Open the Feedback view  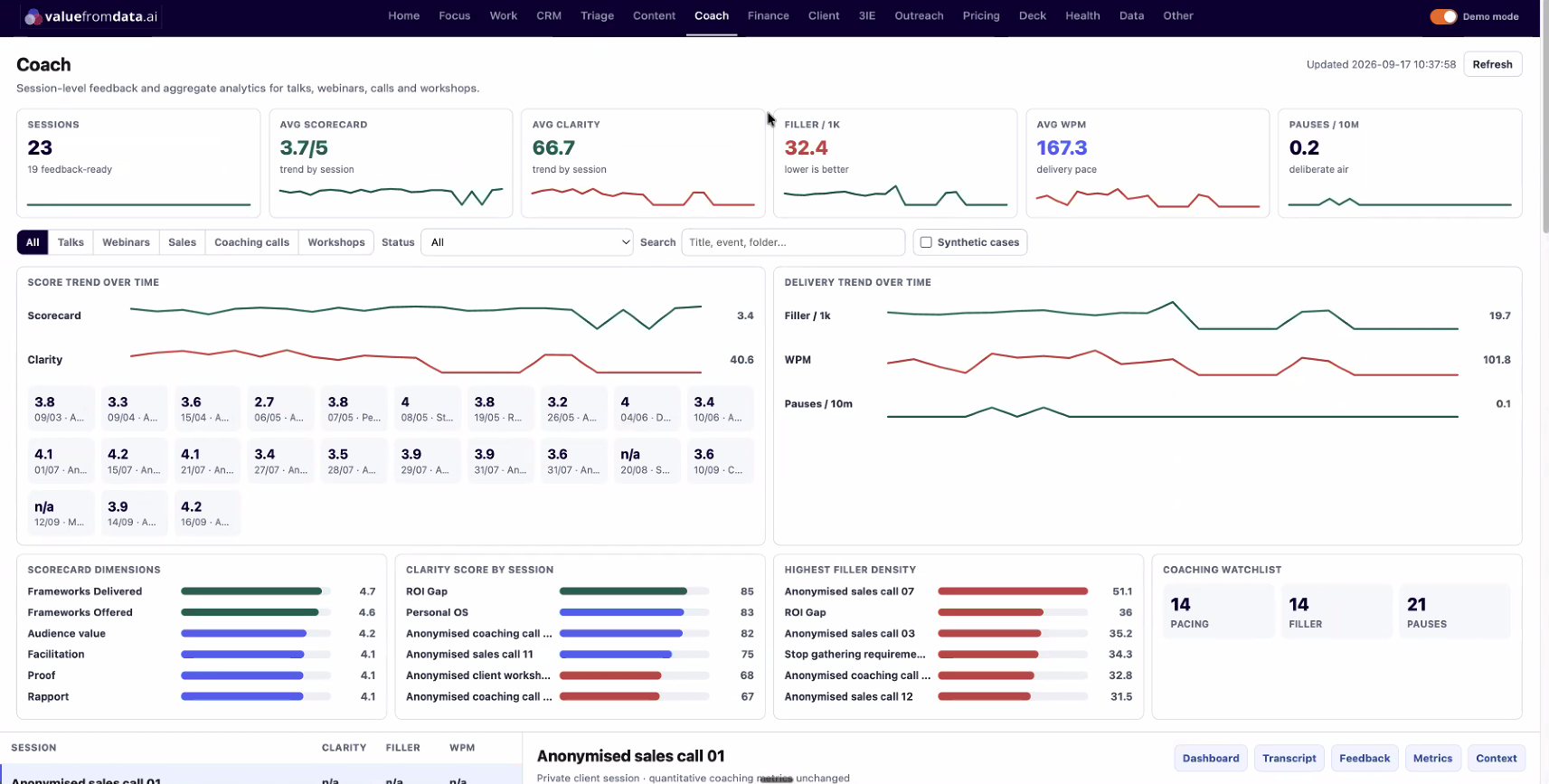1365,758
